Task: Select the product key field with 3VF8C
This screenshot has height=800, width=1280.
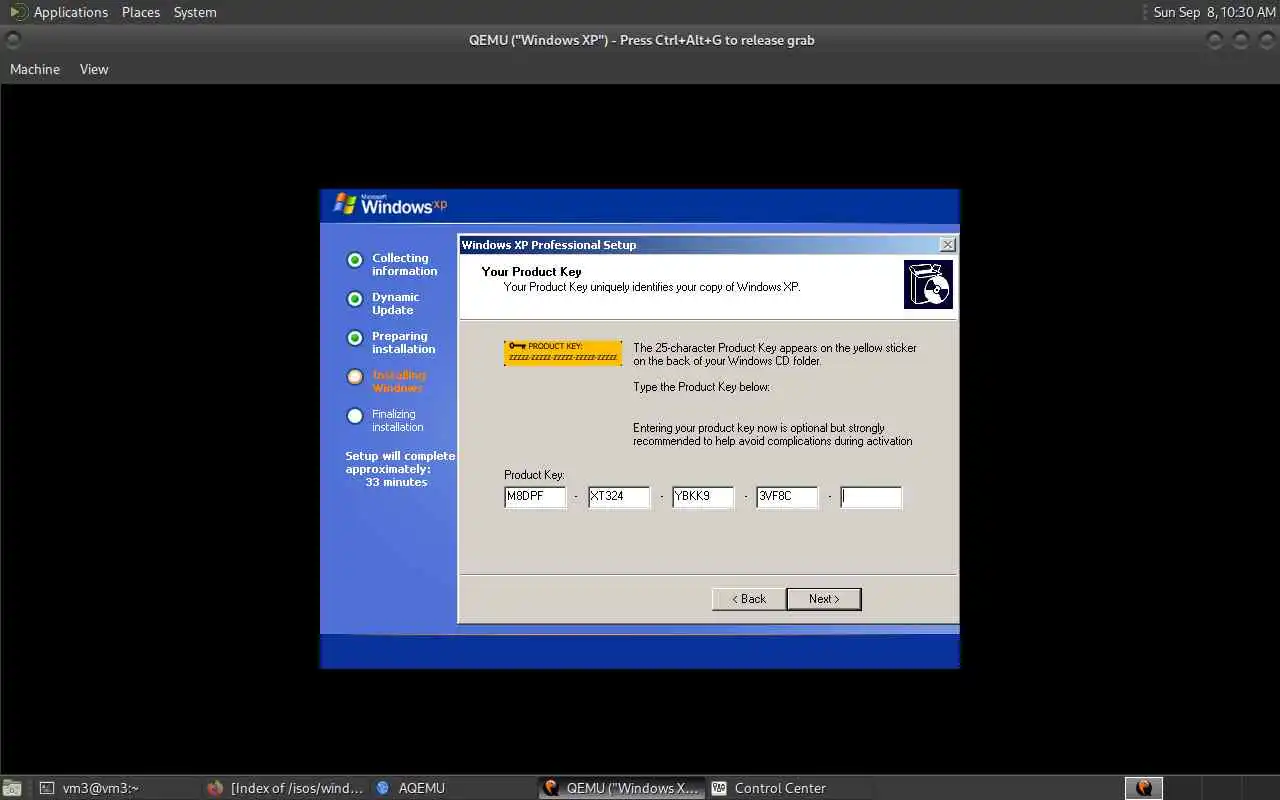Action: click(787, 496)
